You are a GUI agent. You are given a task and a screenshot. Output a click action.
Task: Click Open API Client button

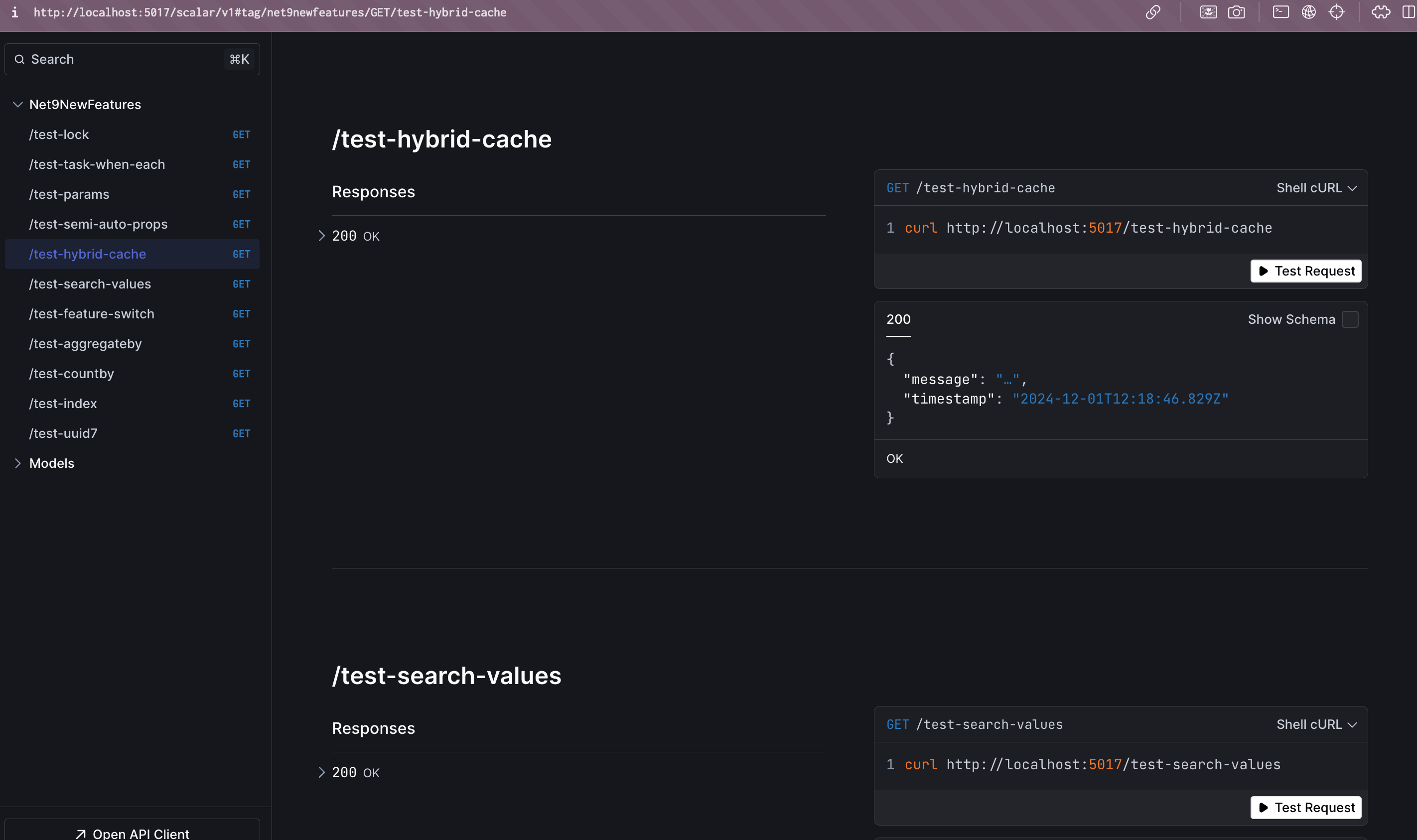coord(133,833)
